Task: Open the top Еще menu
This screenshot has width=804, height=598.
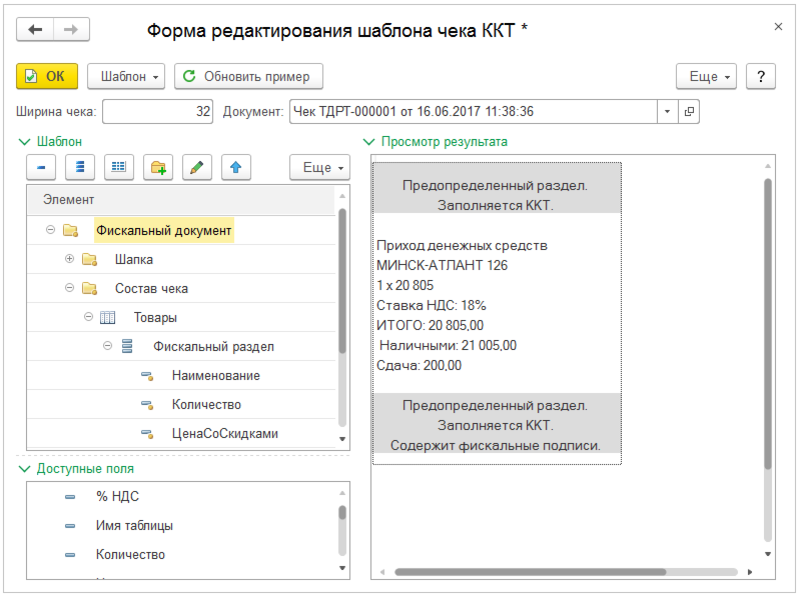Action: click(x=706, y=76)
